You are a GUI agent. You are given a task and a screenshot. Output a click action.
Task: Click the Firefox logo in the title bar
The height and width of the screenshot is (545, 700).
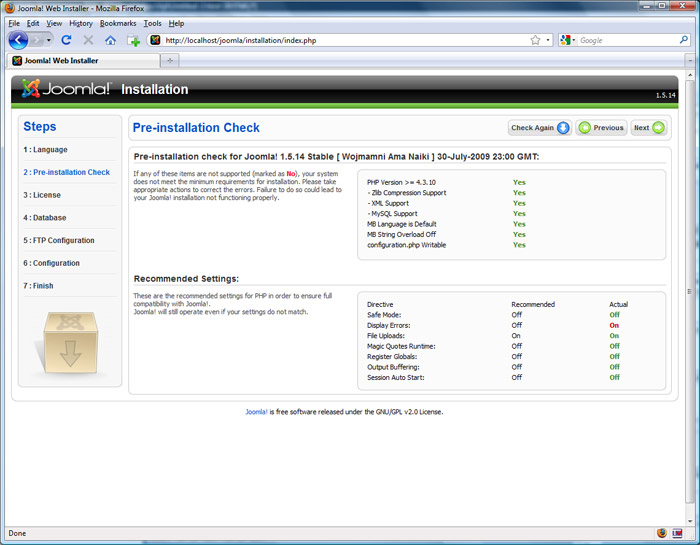[9, 8]
